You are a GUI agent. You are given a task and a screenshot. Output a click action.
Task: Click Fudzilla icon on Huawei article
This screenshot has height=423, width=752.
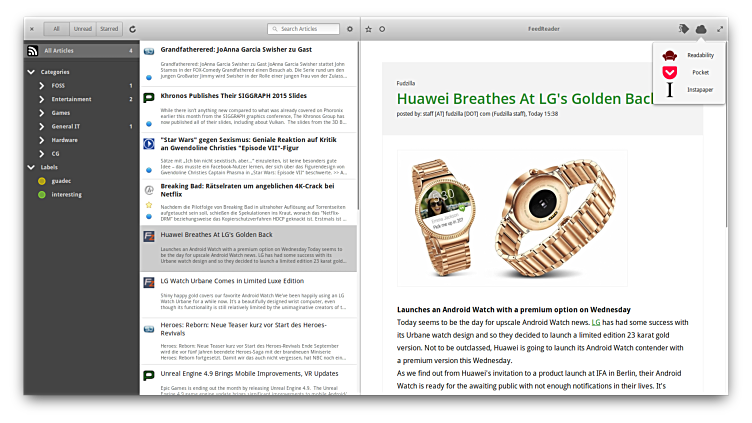pos(149,236)
